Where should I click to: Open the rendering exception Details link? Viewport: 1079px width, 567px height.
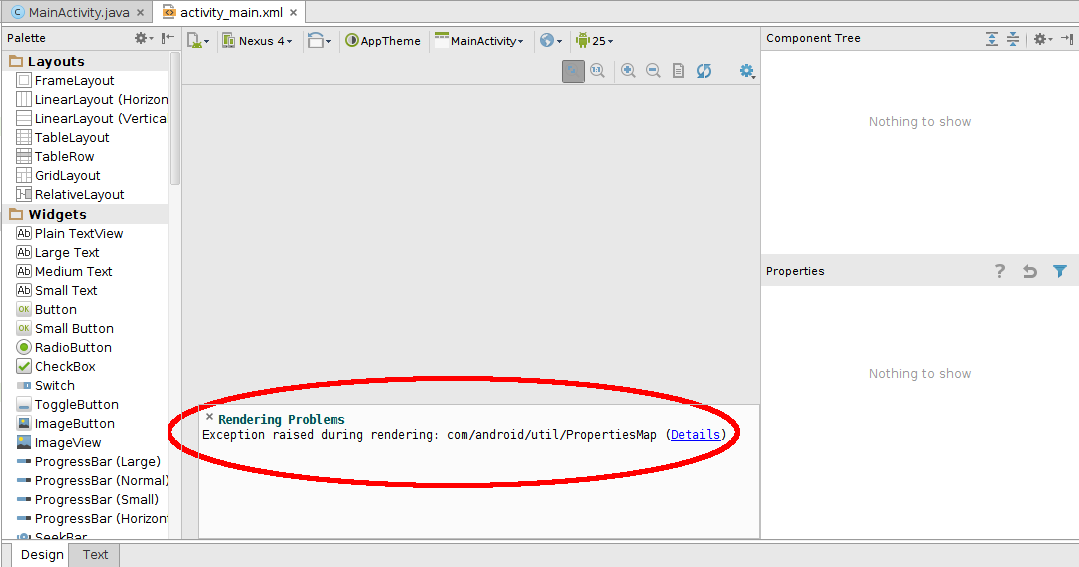pos(695,435)
